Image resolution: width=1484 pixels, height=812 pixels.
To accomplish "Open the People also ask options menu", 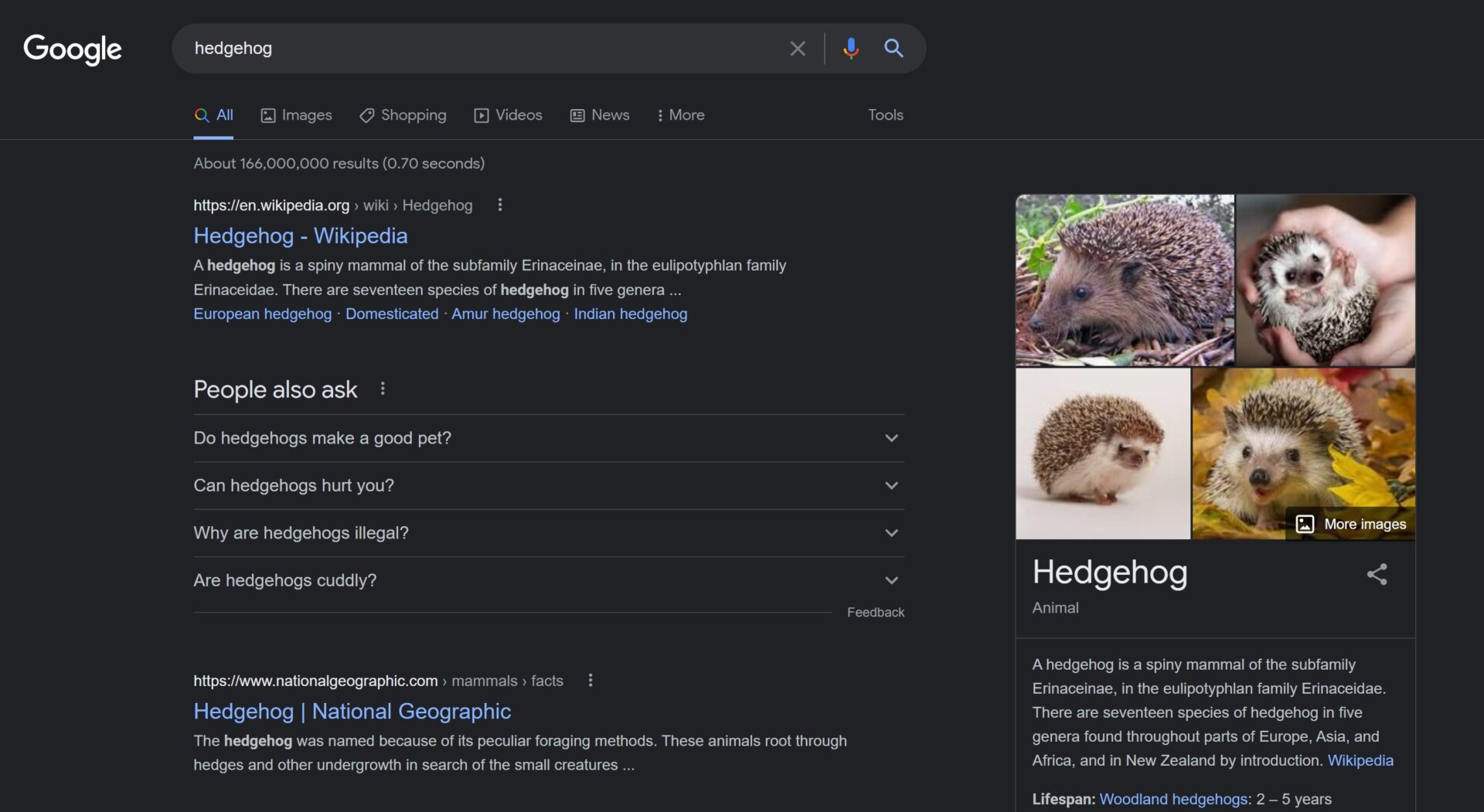I will (x=382, y=389).
